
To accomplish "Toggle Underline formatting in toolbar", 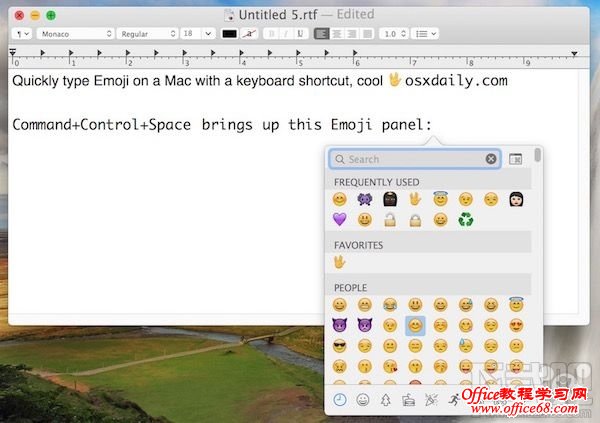I will [300, 34].
